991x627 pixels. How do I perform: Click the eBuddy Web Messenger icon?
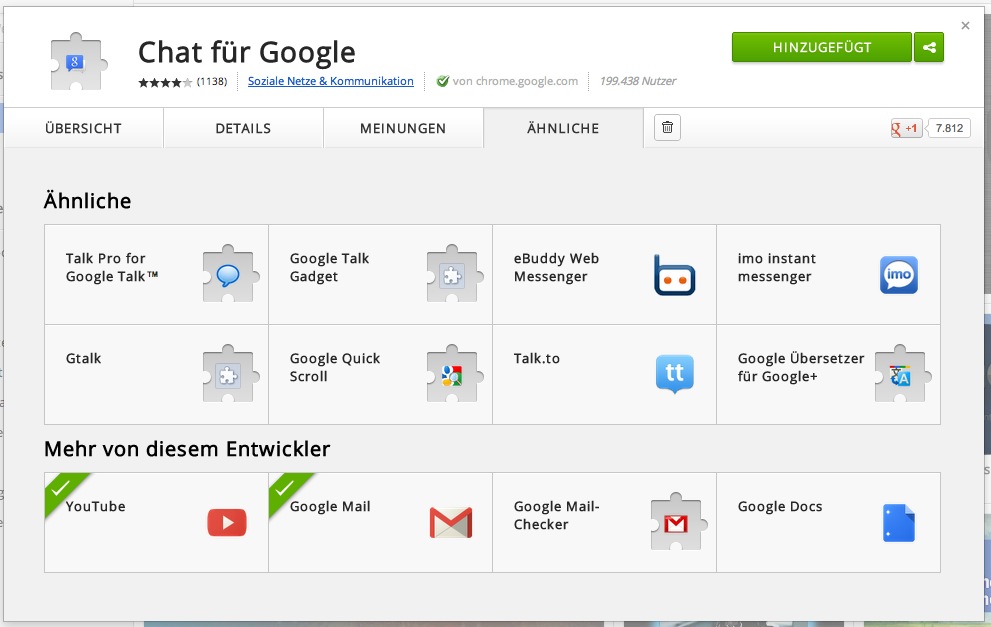pyautogui.click(x=674, y=276)
